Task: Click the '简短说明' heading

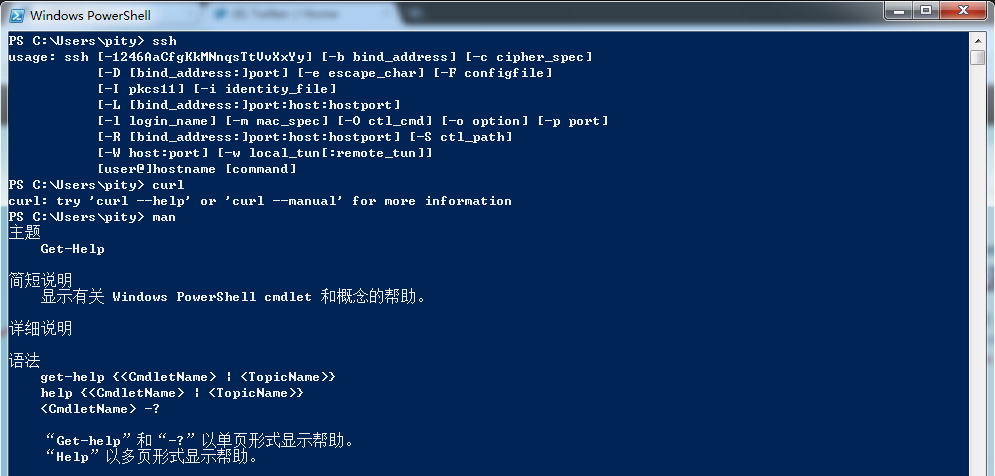Action: pyautogui.click(x=41, y=281)
